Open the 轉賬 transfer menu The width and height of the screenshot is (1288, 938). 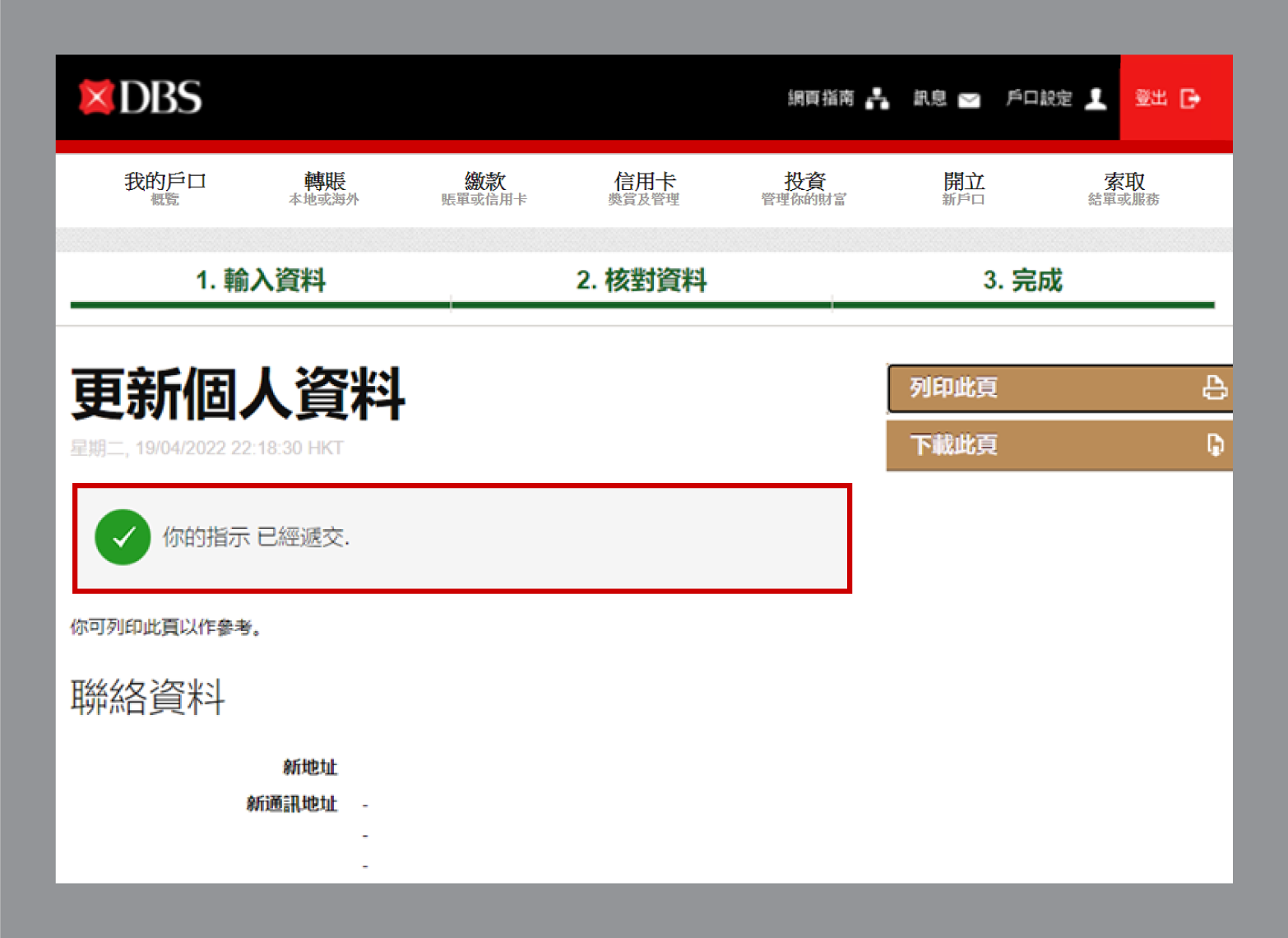pos(324,188)
